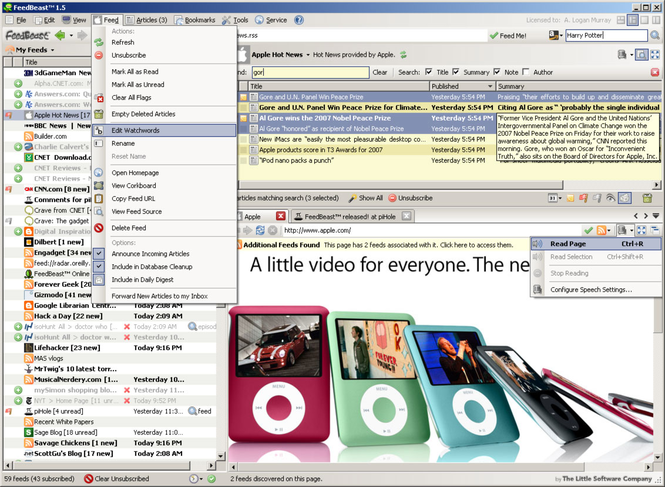Click the yellow note icon in article toolbar
The width and height of the screenshot is (665, 487).
[570, 198]
